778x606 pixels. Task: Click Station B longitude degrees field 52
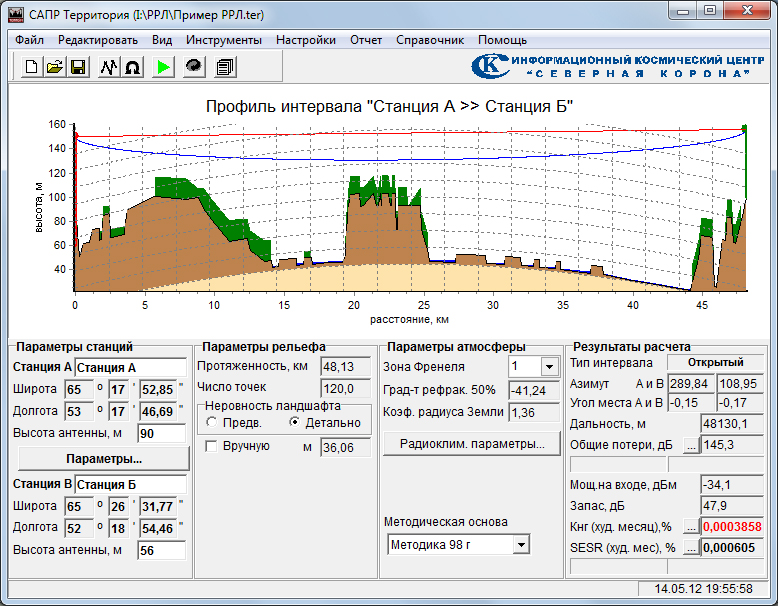(x=79, y=528)
